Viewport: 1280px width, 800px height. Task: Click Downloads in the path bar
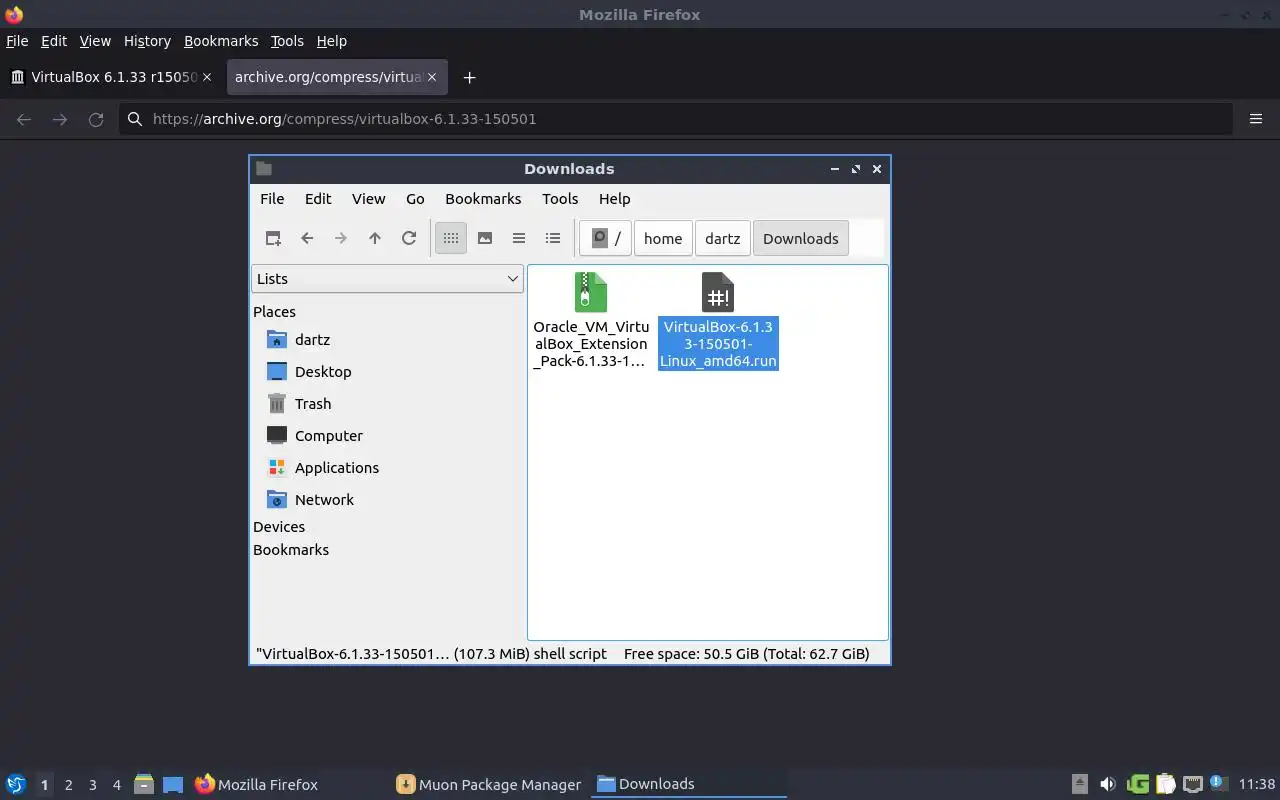[x=801, y=238]
